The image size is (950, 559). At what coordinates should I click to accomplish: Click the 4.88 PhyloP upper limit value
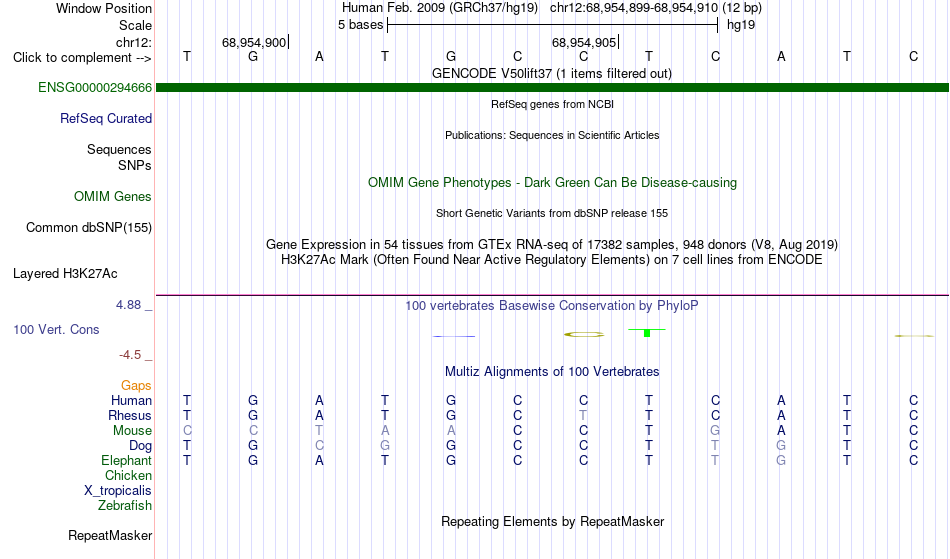[128, 305]
